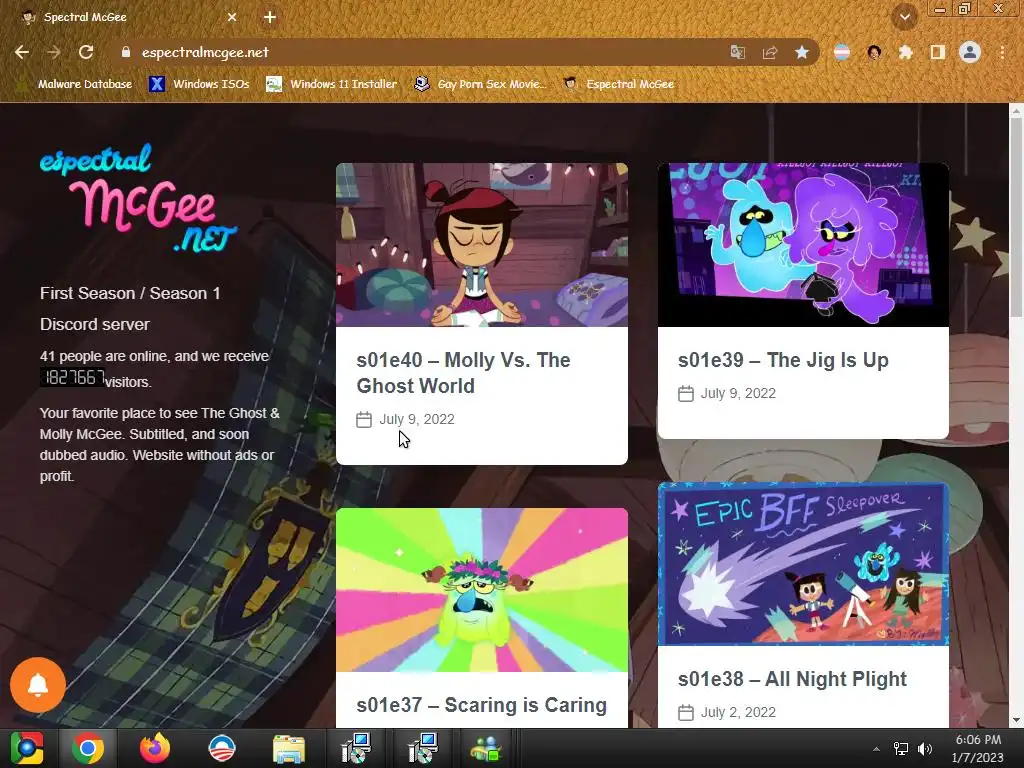Click the calendar icon beside s01e40 date
Viewport: 1024px width, 768px height.
tap(364, 419)
